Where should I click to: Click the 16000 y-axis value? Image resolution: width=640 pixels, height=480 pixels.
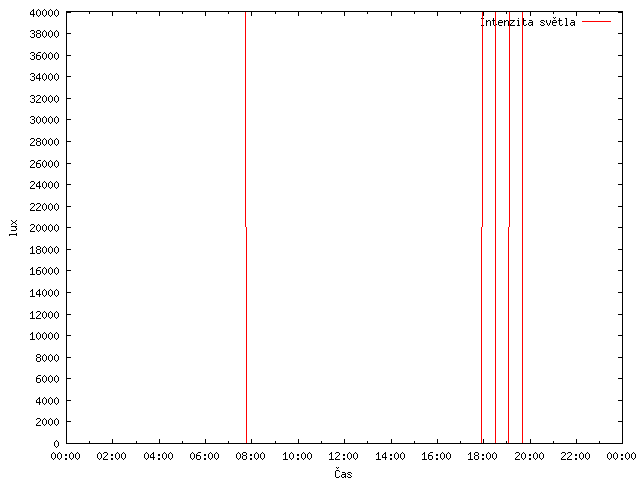pos(44,271)
